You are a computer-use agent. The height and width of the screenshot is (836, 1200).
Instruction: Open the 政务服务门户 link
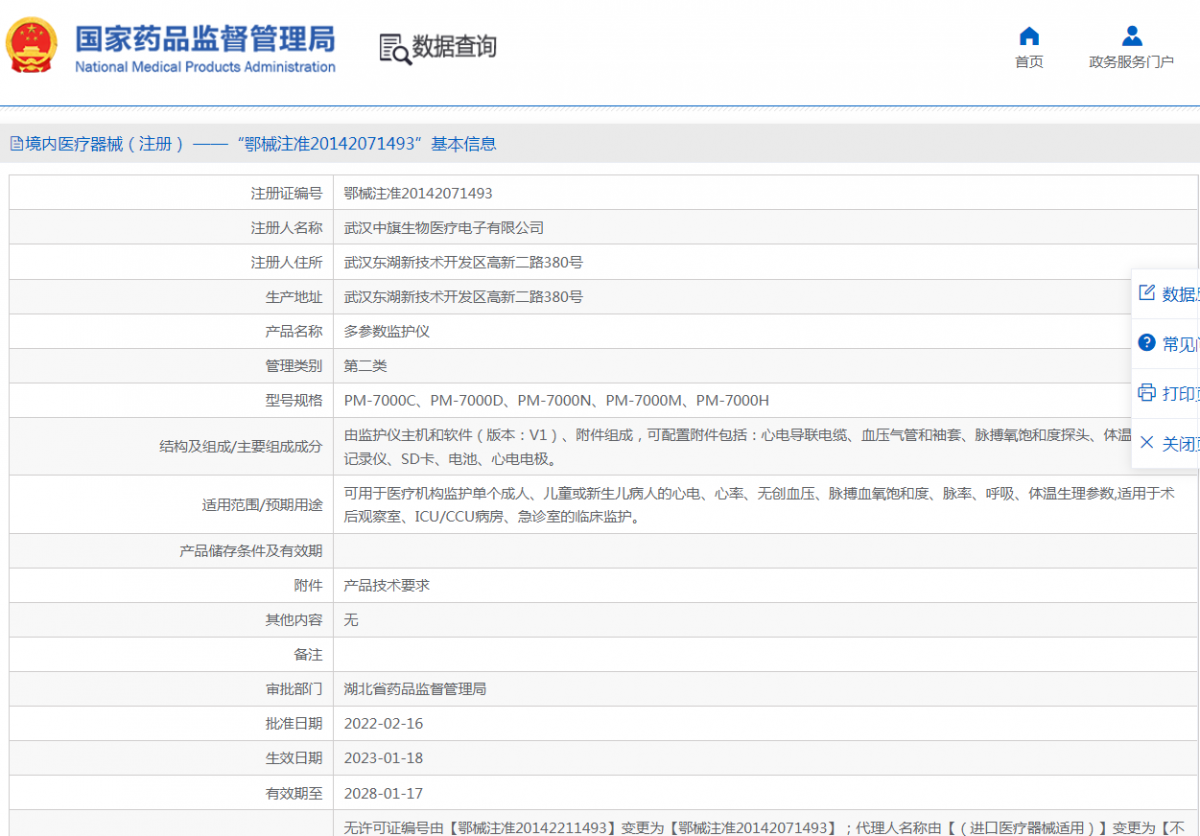1132,62
